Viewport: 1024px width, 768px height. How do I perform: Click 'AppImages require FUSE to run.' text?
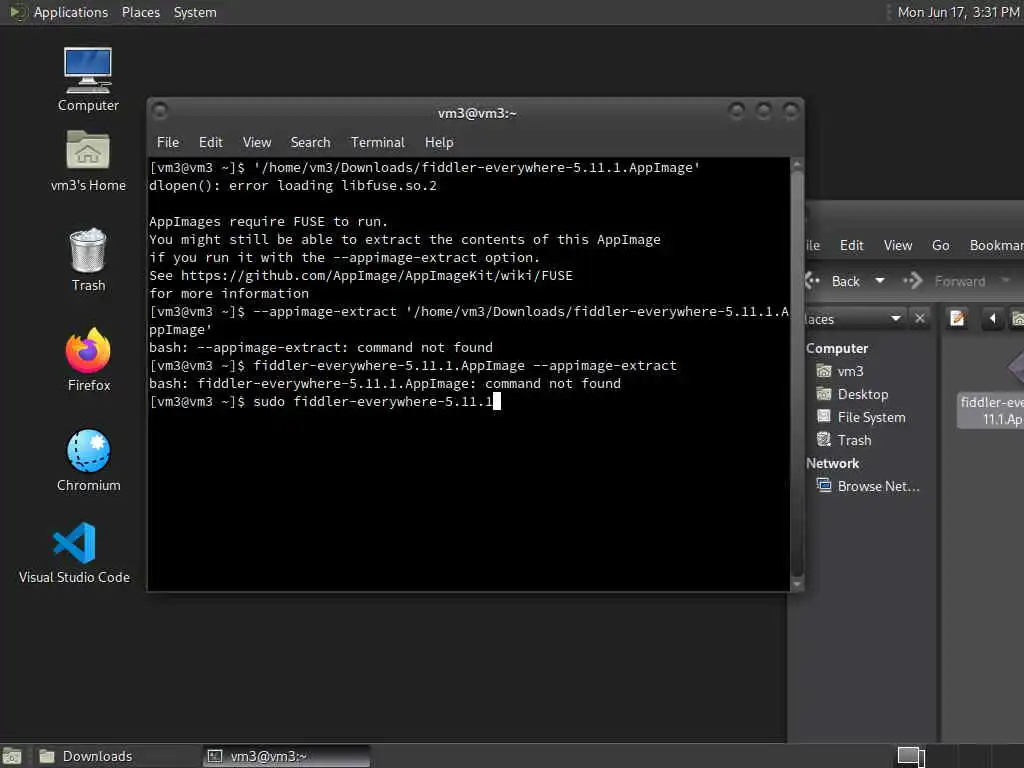click(x=268, y=221)
